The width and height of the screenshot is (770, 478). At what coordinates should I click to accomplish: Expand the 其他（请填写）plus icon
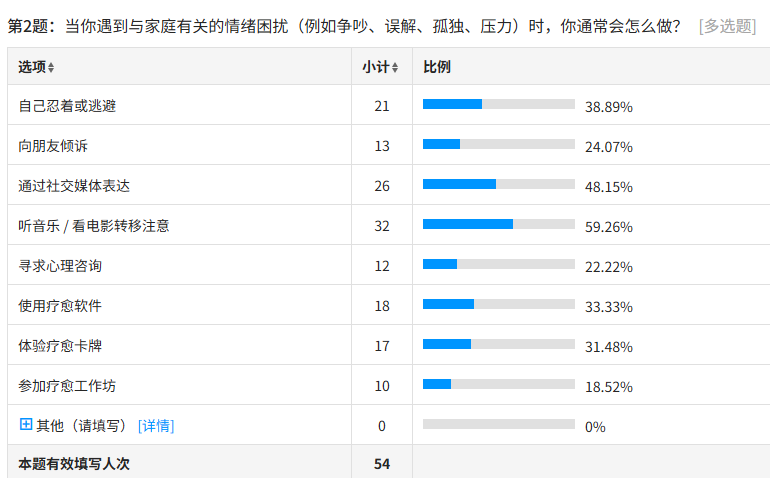[26, 425]
